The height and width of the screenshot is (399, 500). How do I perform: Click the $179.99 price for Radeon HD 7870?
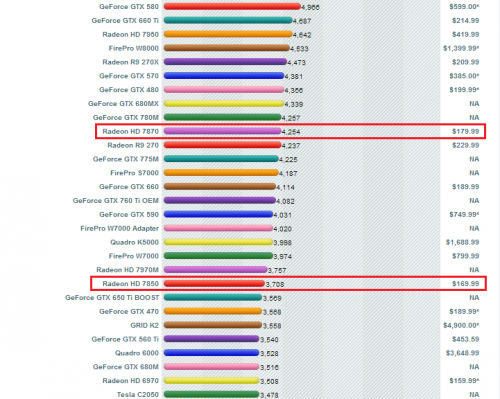pos(465,131)
